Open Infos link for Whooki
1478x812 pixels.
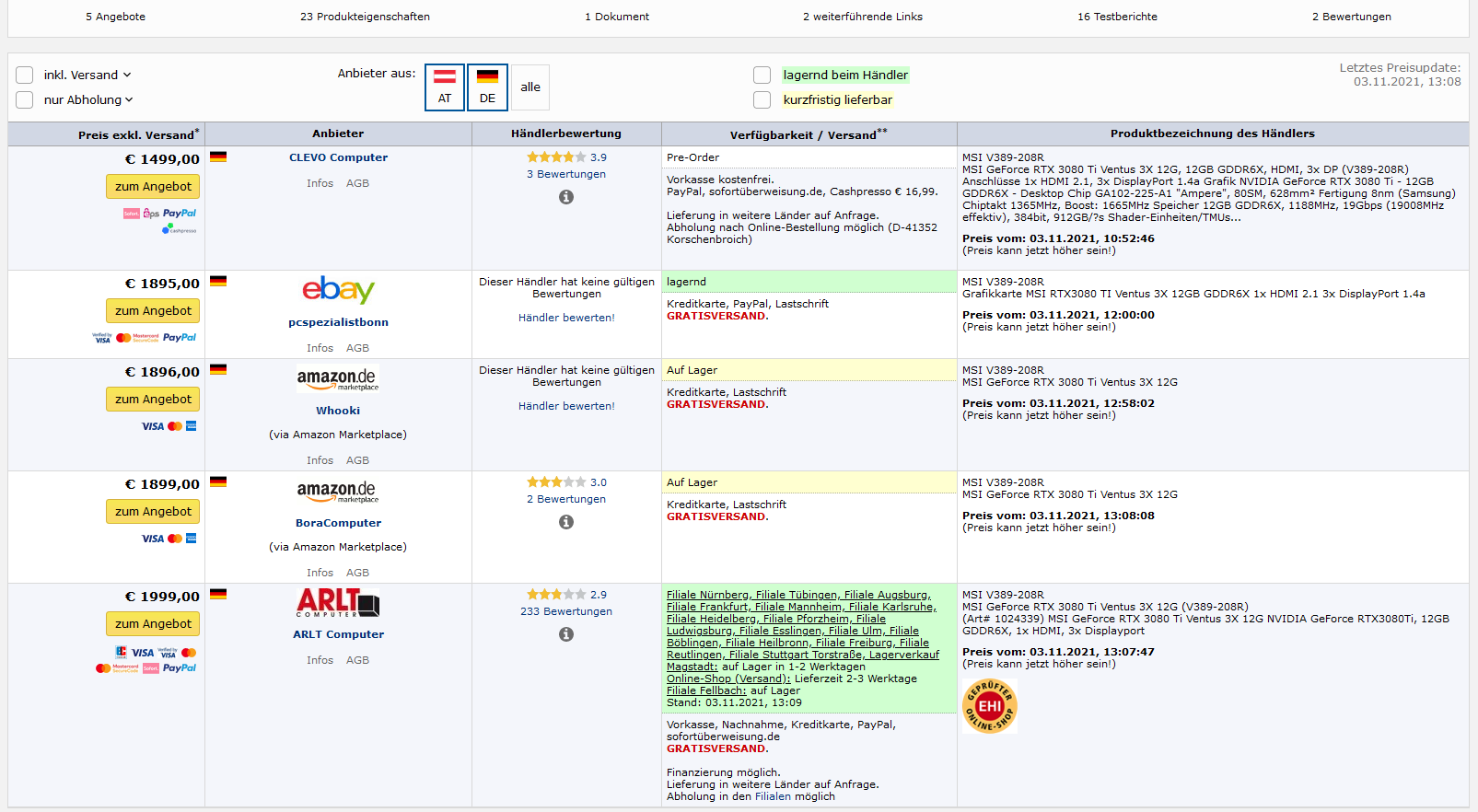[320, 460]
